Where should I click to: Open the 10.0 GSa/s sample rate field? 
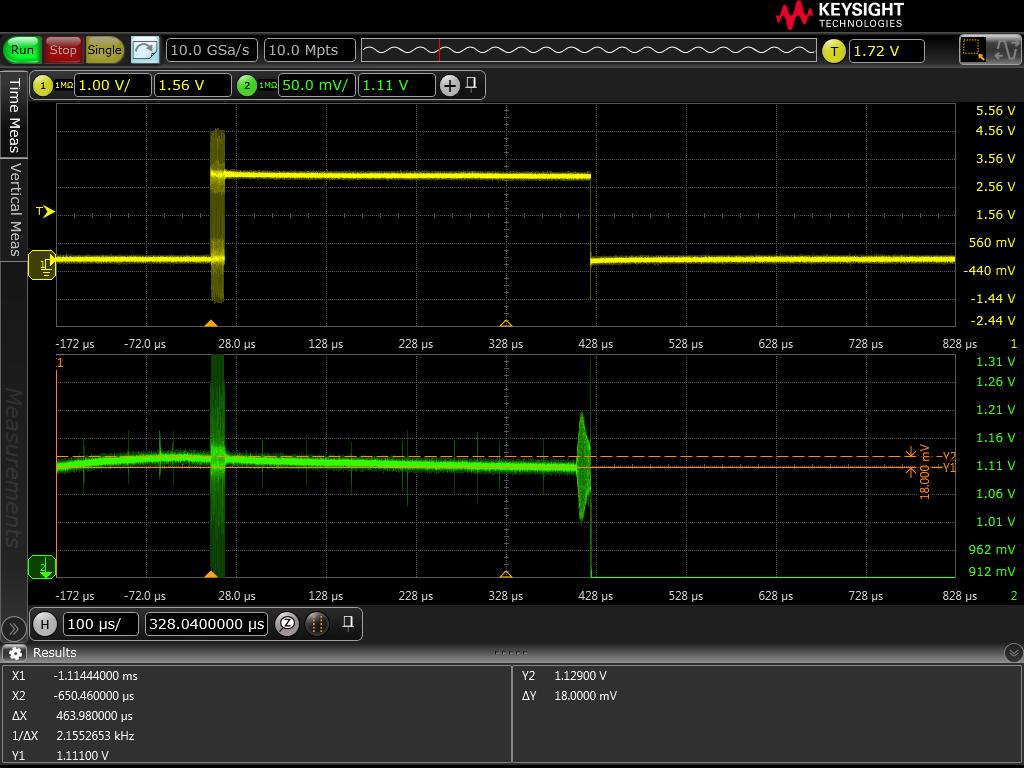point(212,50)
